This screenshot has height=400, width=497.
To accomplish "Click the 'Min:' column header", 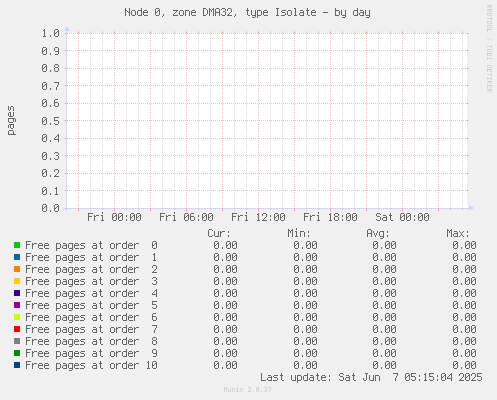I will click(299, 233).
